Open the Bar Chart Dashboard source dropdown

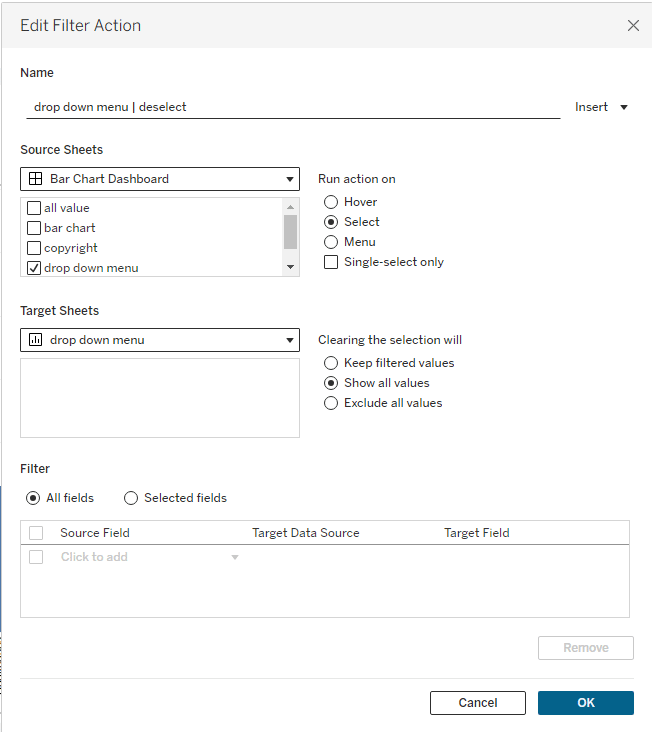(x=160, y=179)
